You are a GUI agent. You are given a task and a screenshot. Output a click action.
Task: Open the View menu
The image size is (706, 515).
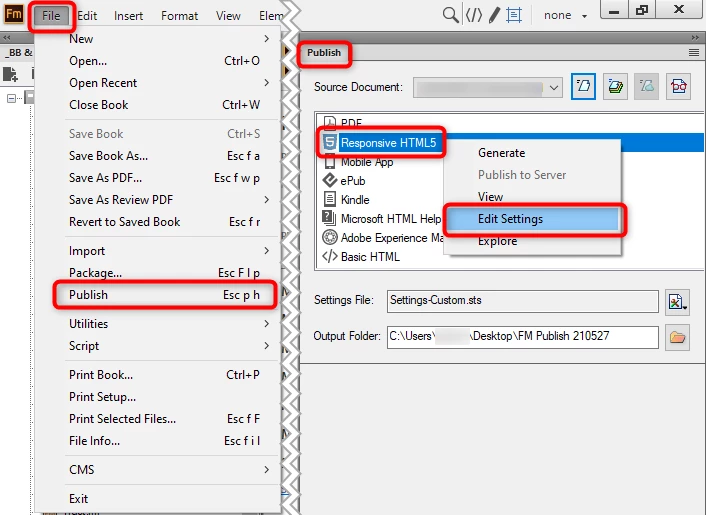click(x=228, y=16)
